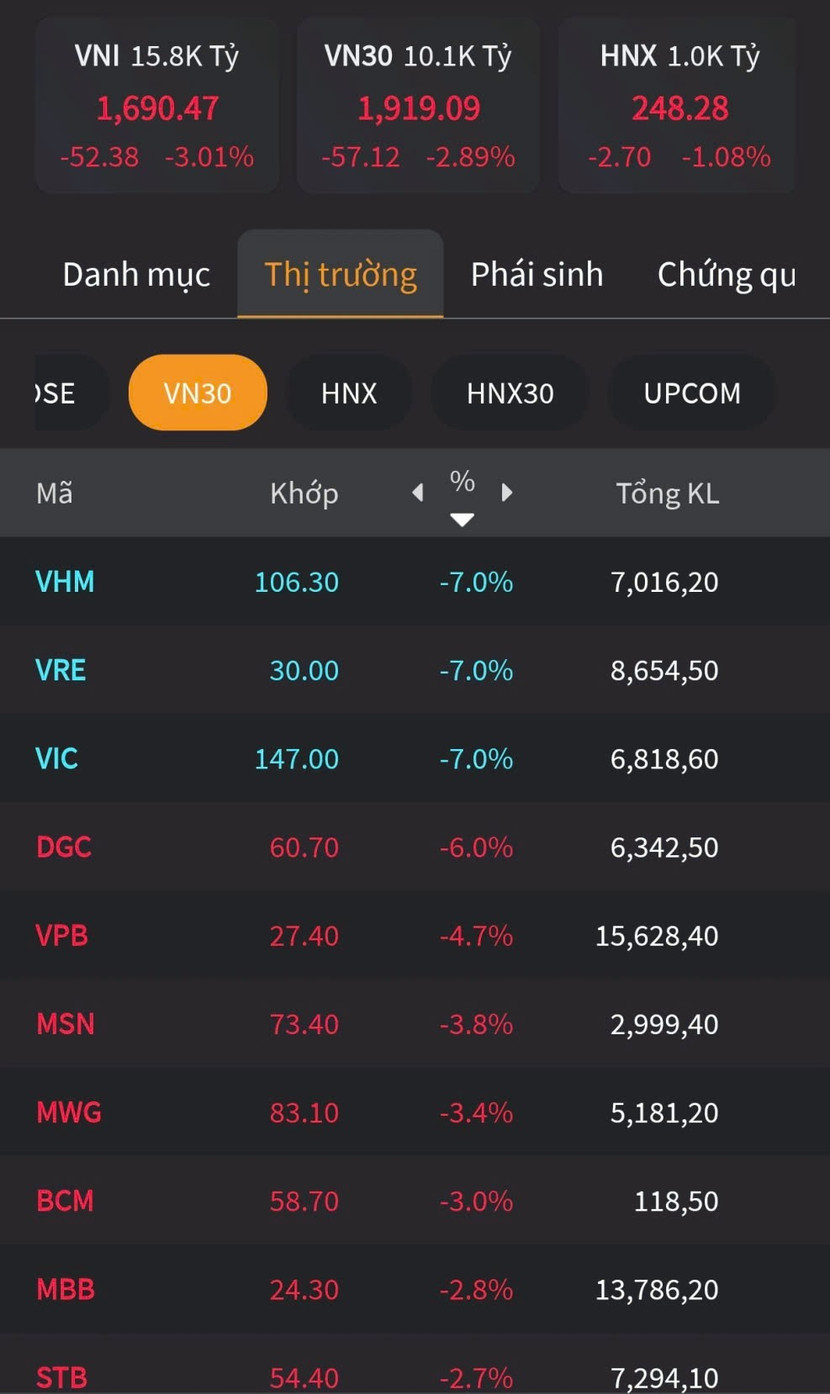This screenshot has width=830, height=1394.
Task: Sort by the Mã column header
Action: pos(55,494)
